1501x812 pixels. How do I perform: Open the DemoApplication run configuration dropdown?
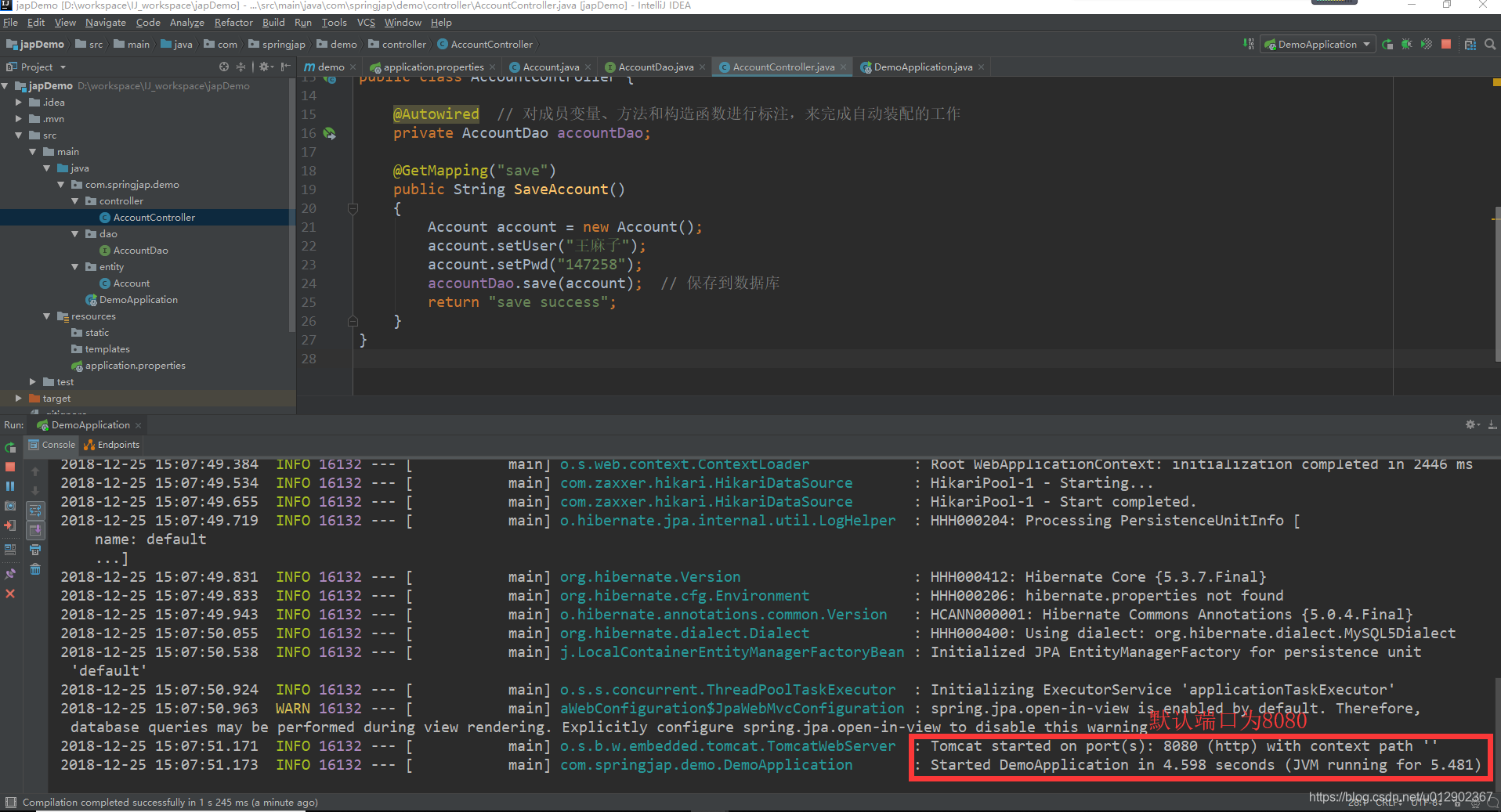[x=1318, y=44]
